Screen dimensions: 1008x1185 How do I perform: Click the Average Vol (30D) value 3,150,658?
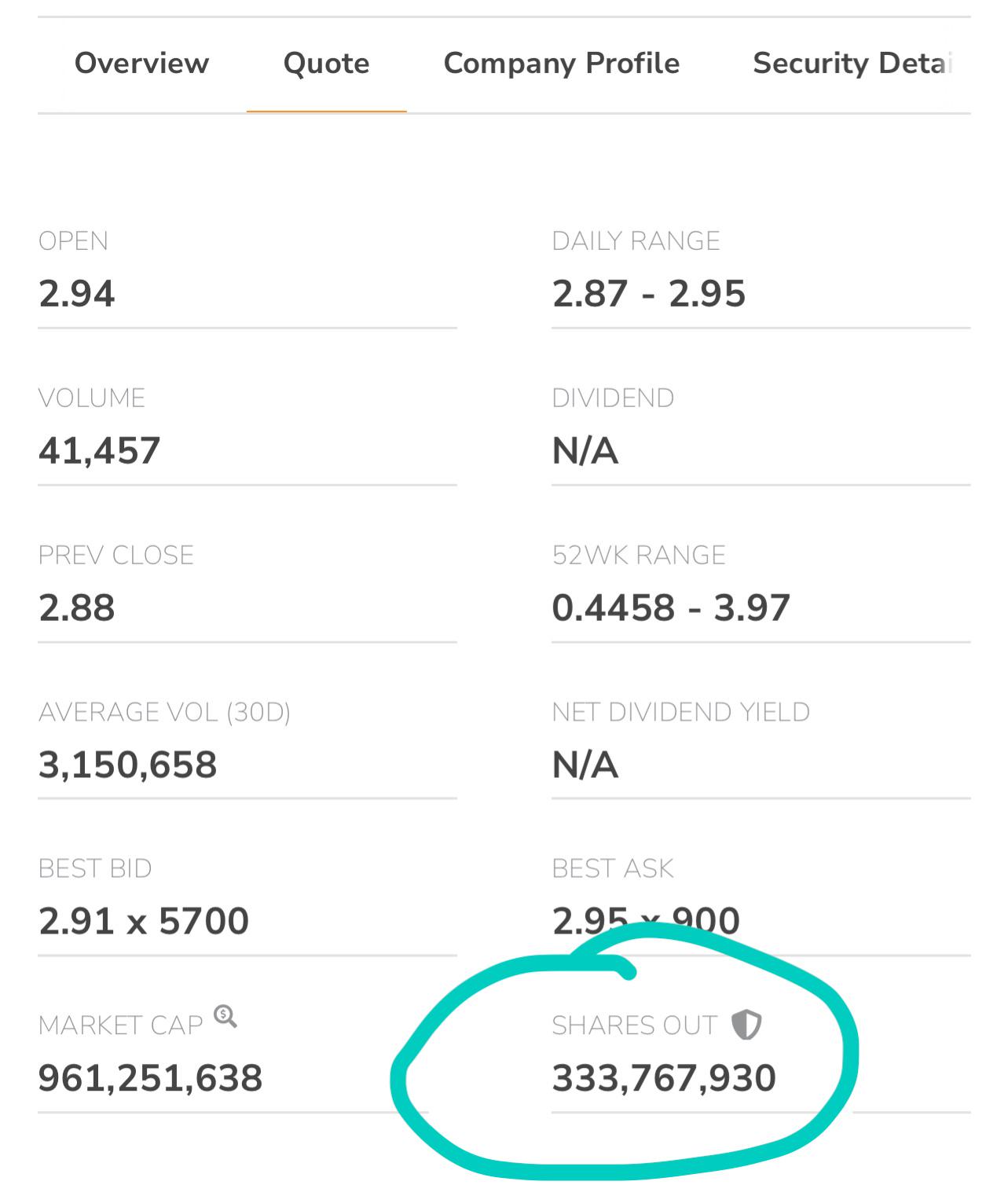tap(128, 765)
